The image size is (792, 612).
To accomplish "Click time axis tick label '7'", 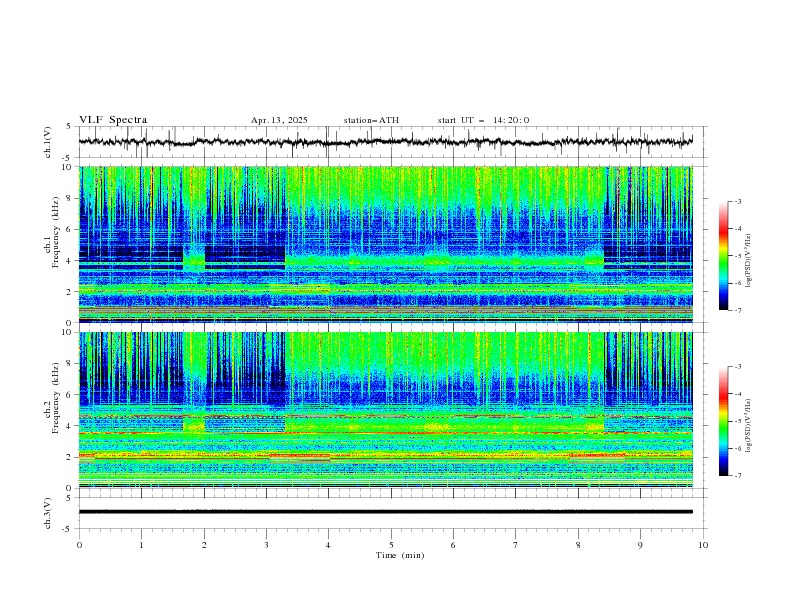I will (516, 545).
